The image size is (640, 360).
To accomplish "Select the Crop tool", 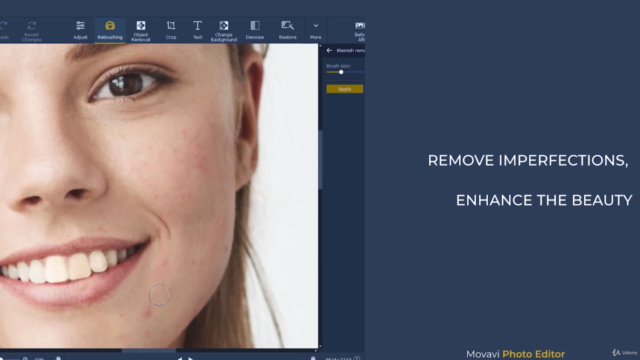I will [x=171, y=30].
